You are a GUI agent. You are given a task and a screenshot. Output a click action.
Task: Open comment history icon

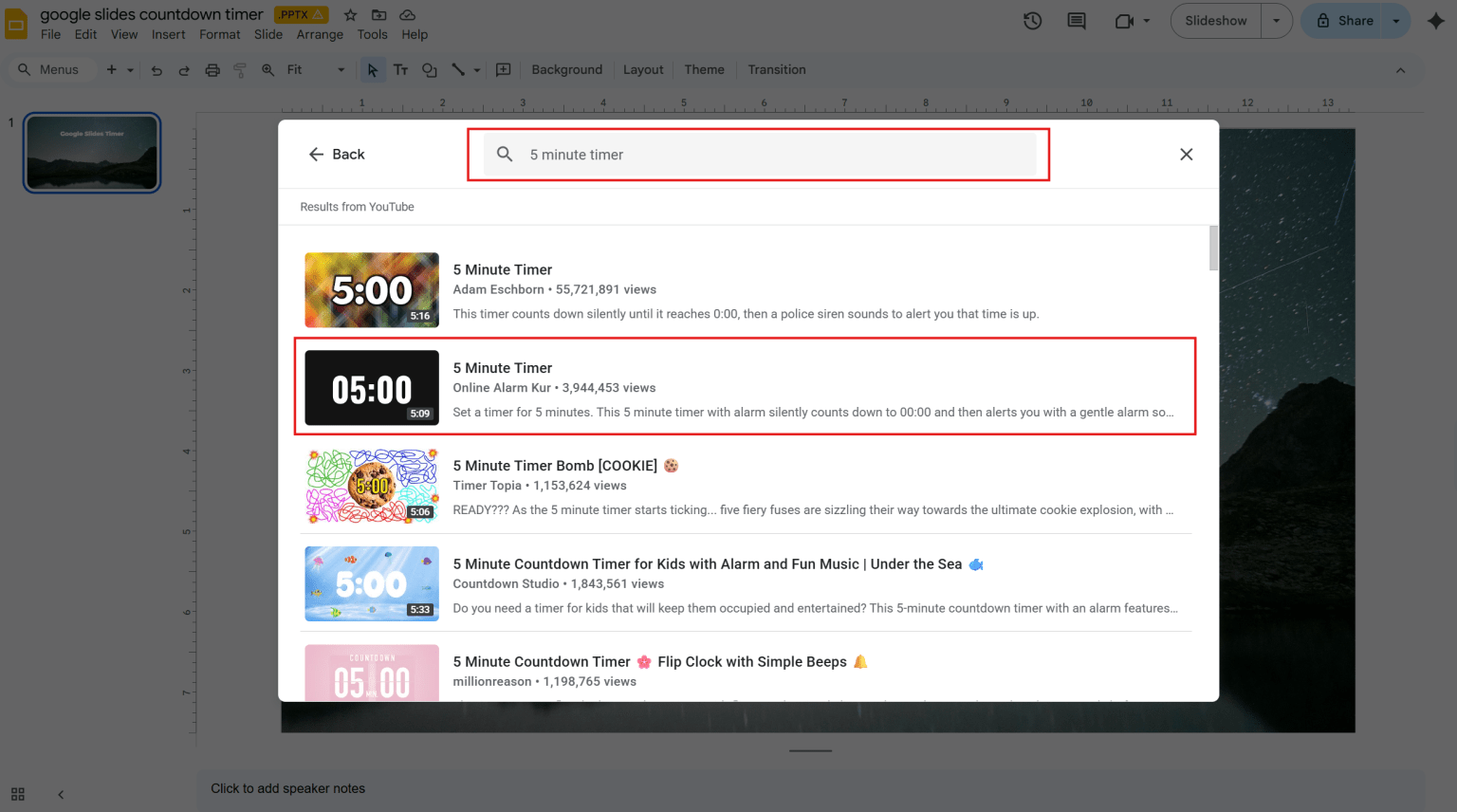pyautogui.click(x=1076, y=20)
